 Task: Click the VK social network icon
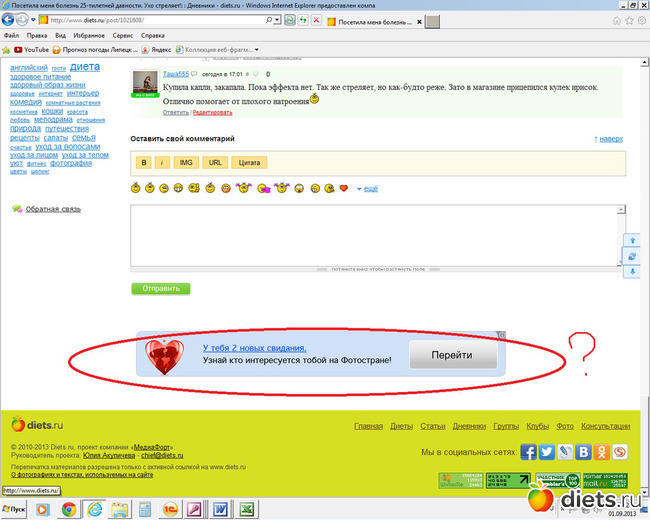583,452
